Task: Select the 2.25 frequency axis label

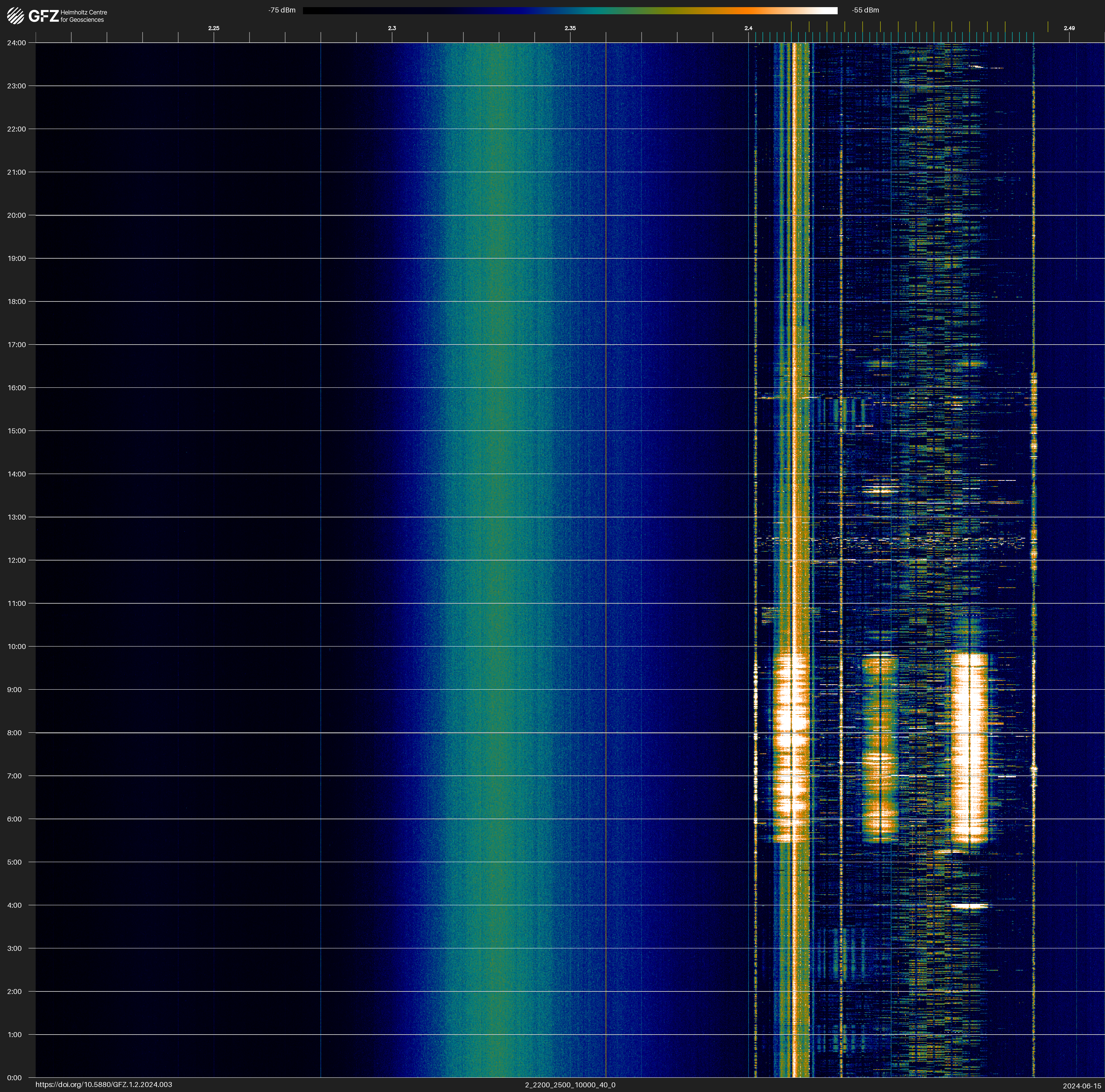Action: [x=213, y=28]
